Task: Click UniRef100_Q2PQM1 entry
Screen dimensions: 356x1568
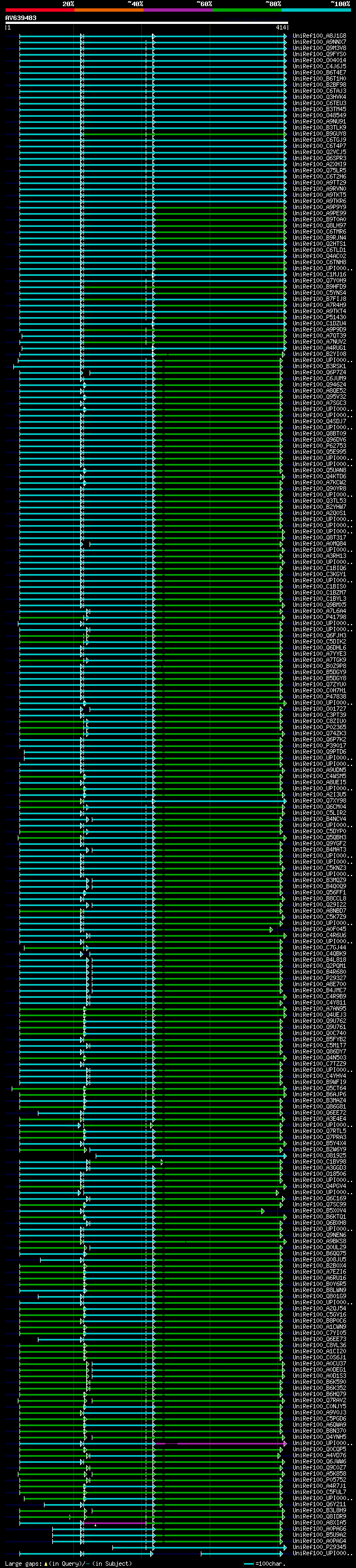Action: click(x=319, y=966)
